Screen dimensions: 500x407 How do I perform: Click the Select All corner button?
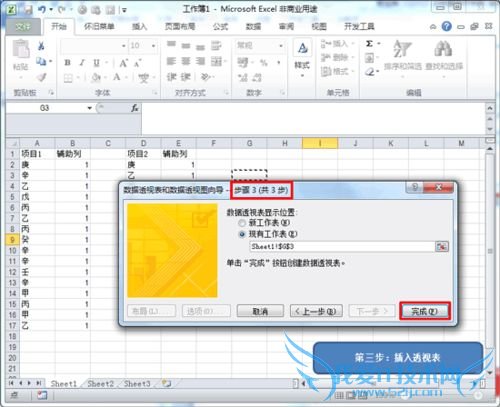(13, 143)
